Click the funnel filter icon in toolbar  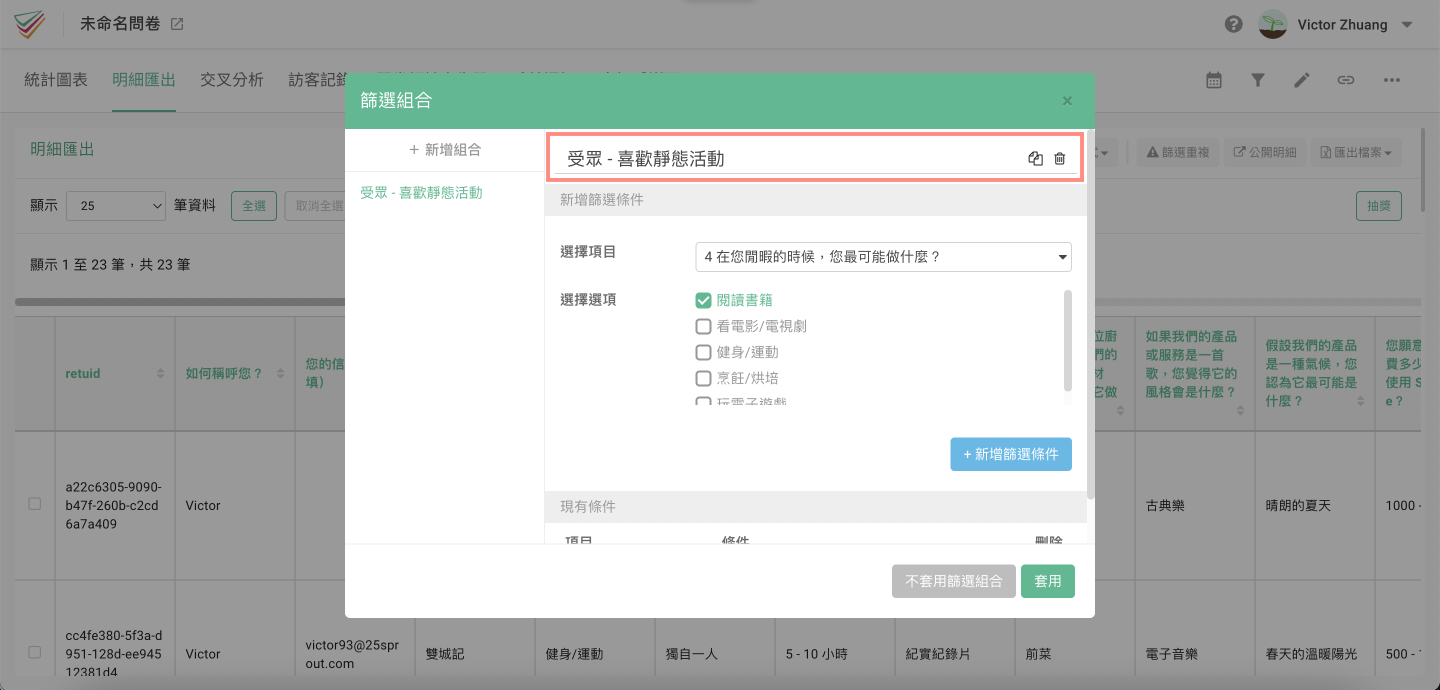pyautogui.click(x=1258, y=80)
